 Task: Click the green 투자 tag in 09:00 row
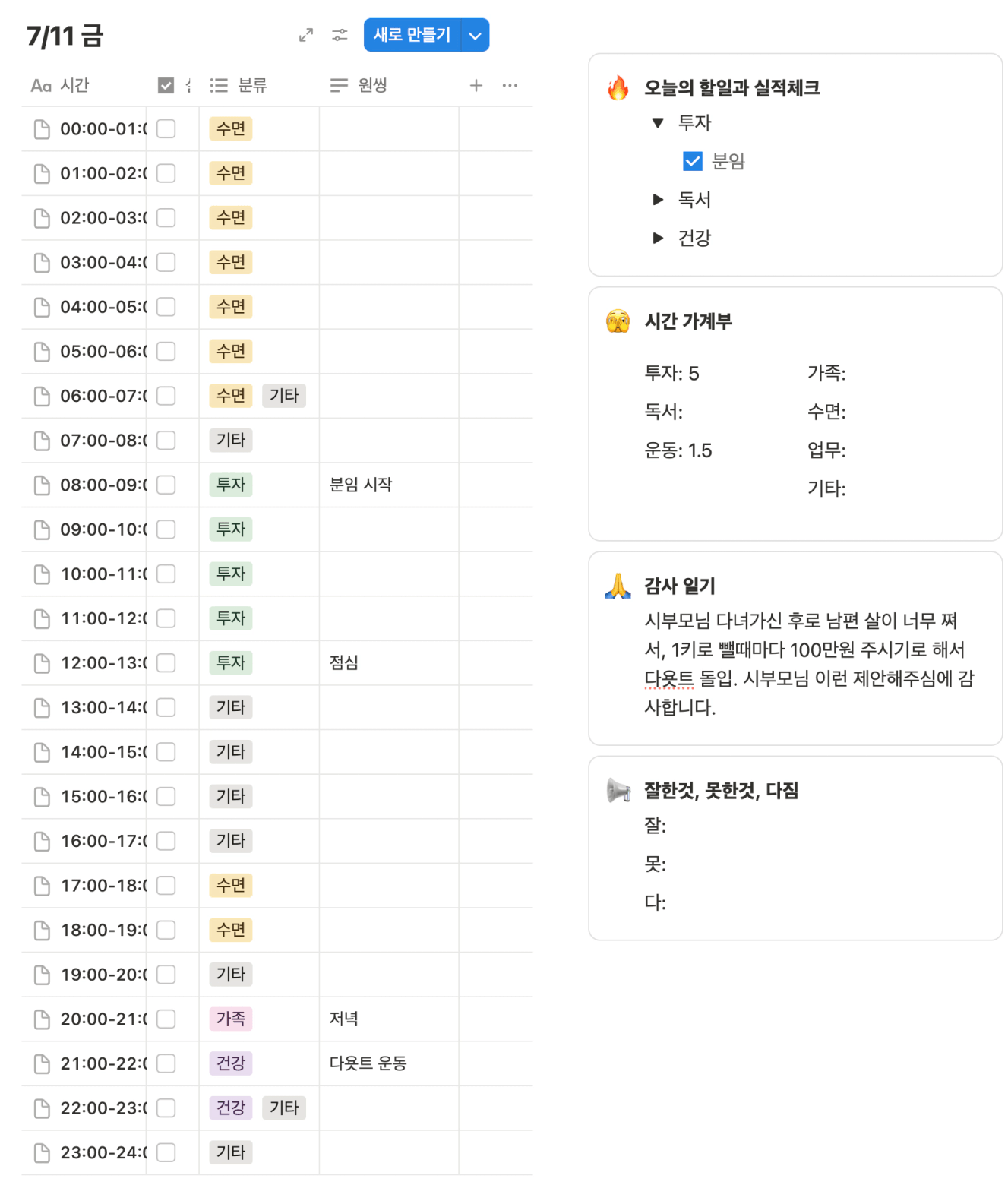coord(231,529)
